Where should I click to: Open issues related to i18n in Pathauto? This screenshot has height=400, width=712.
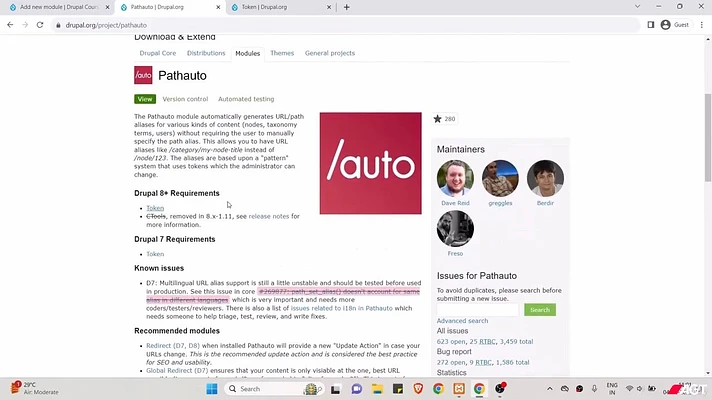tap(341, 308)
